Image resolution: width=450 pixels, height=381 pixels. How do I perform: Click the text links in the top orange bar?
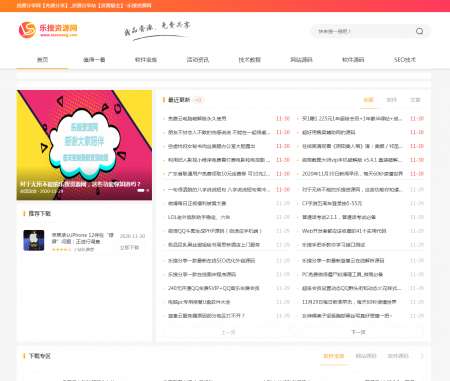pyautogui.click(x=84, y=6)
